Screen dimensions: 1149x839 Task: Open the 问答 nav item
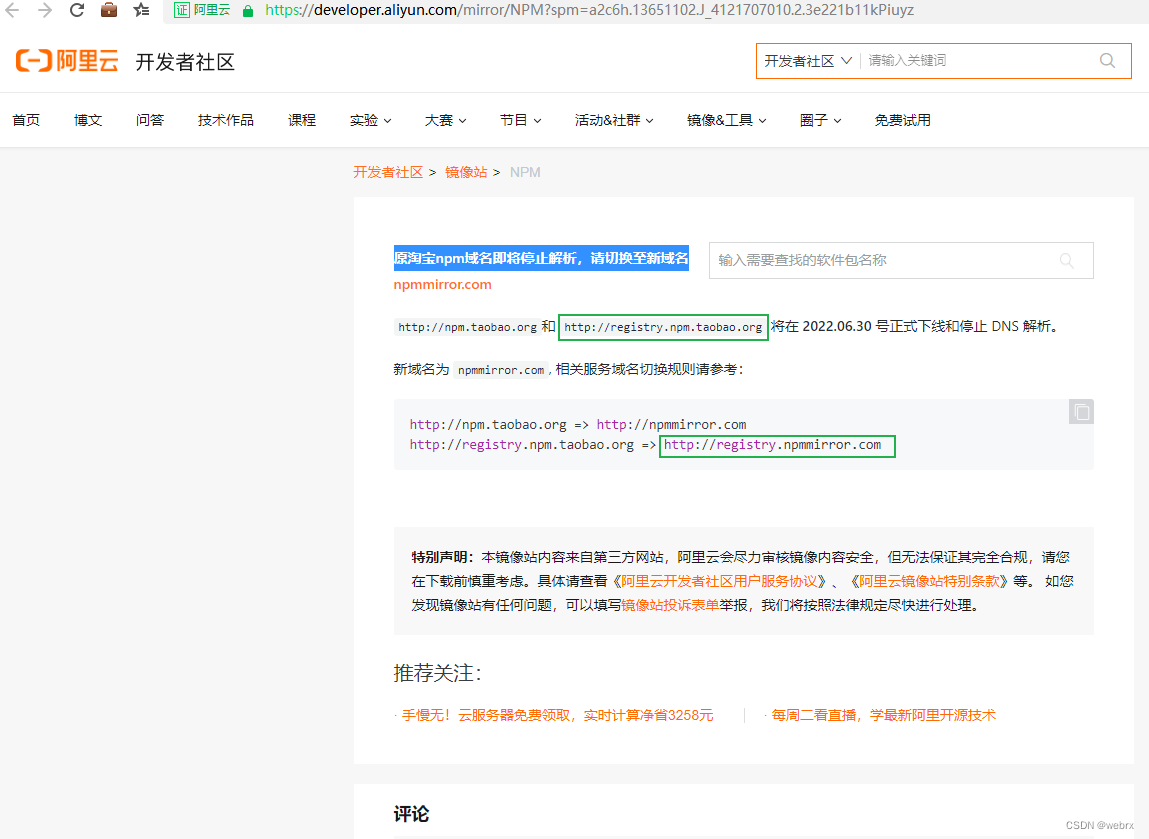tap(149, 120)
